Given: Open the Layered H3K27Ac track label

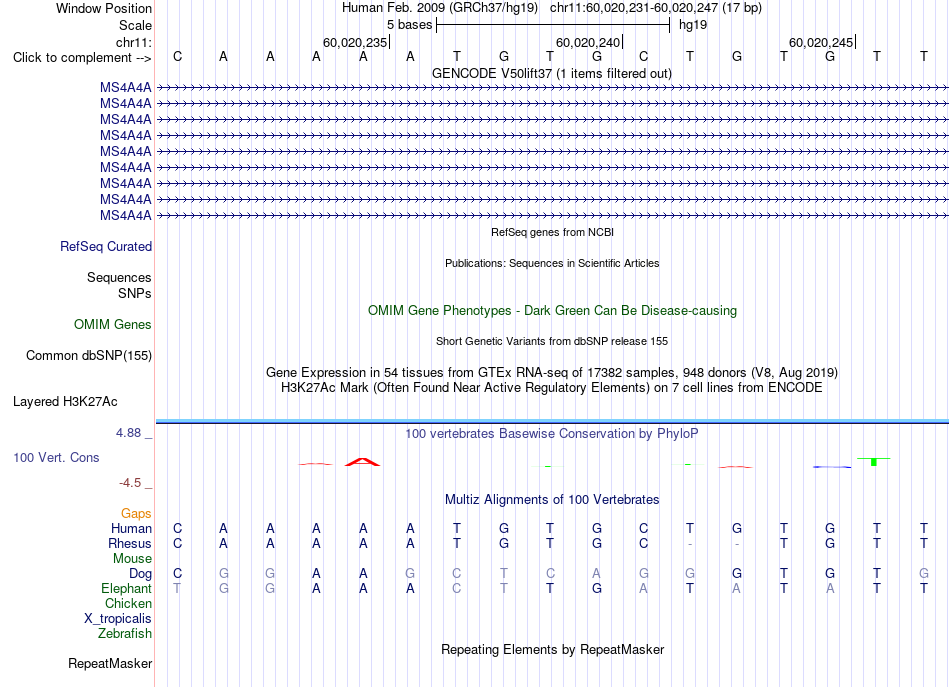Looking at the screenshot, I should coord(65,402).
